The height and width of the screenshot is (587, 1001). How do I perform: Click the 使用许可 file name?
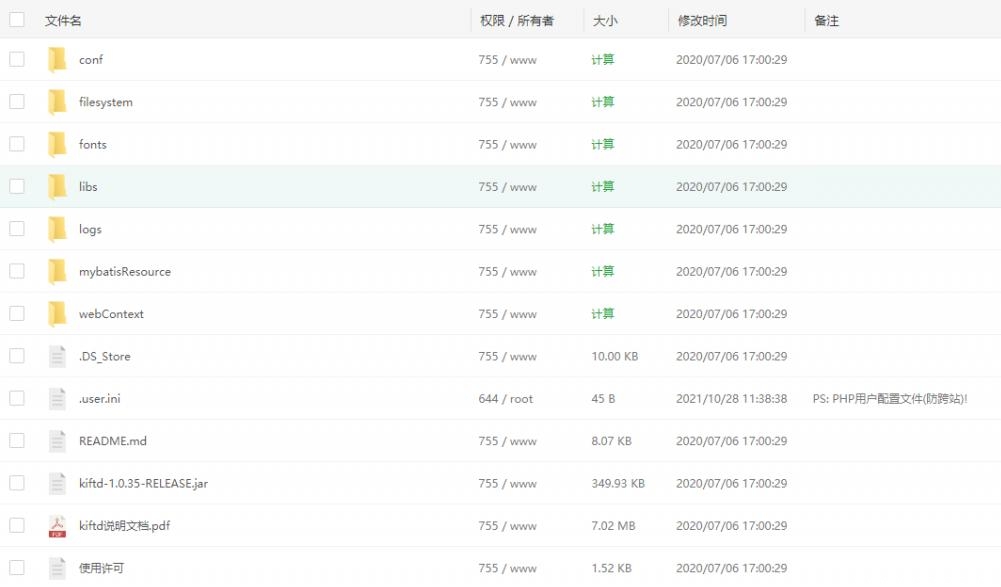pyautogui.click(x=102, y=568)
